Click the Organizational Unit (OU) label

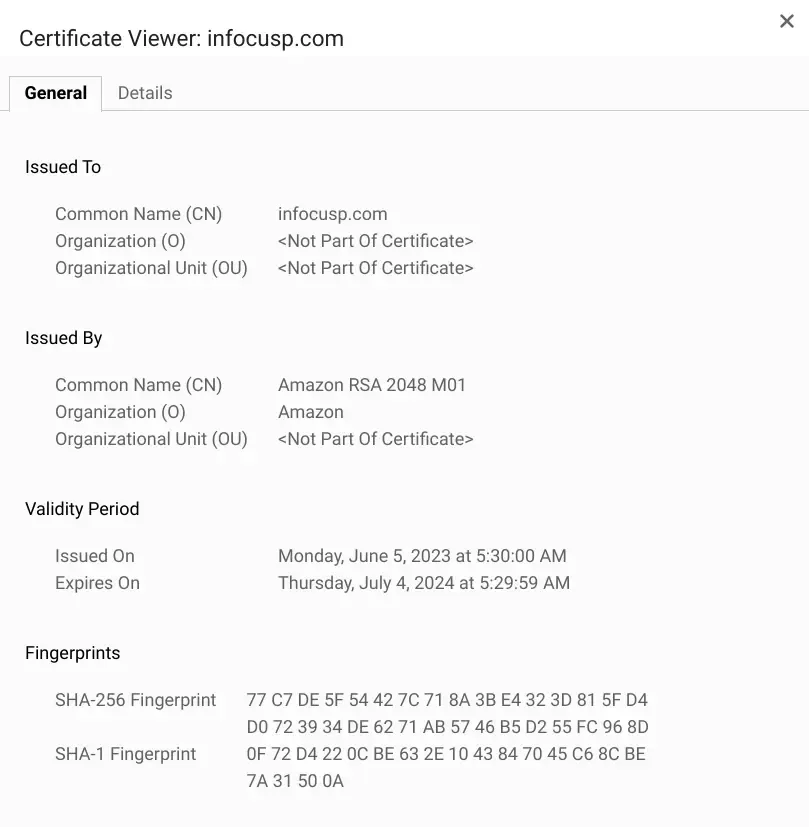pos(151,267)
